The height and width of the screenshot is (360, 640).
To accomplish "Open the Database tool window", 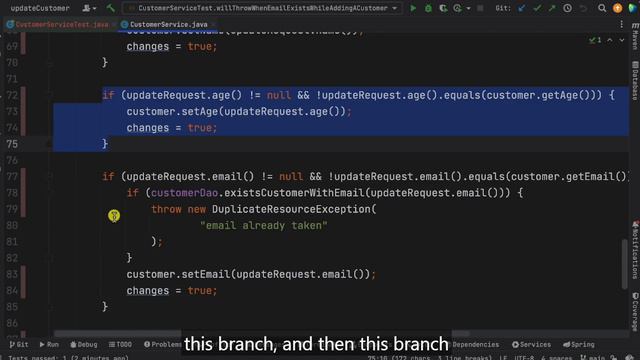I will (x=635, y=81).
